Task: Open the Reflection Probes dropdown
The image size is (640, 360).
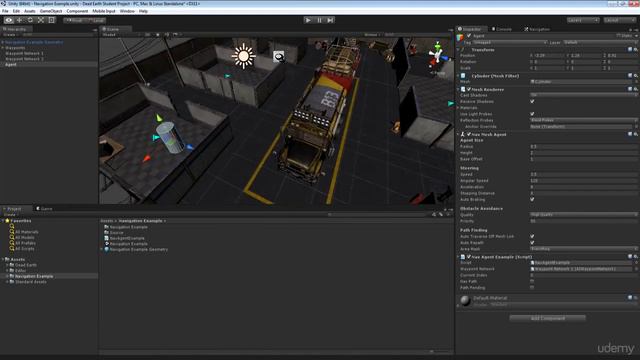Action: point(584,120)
